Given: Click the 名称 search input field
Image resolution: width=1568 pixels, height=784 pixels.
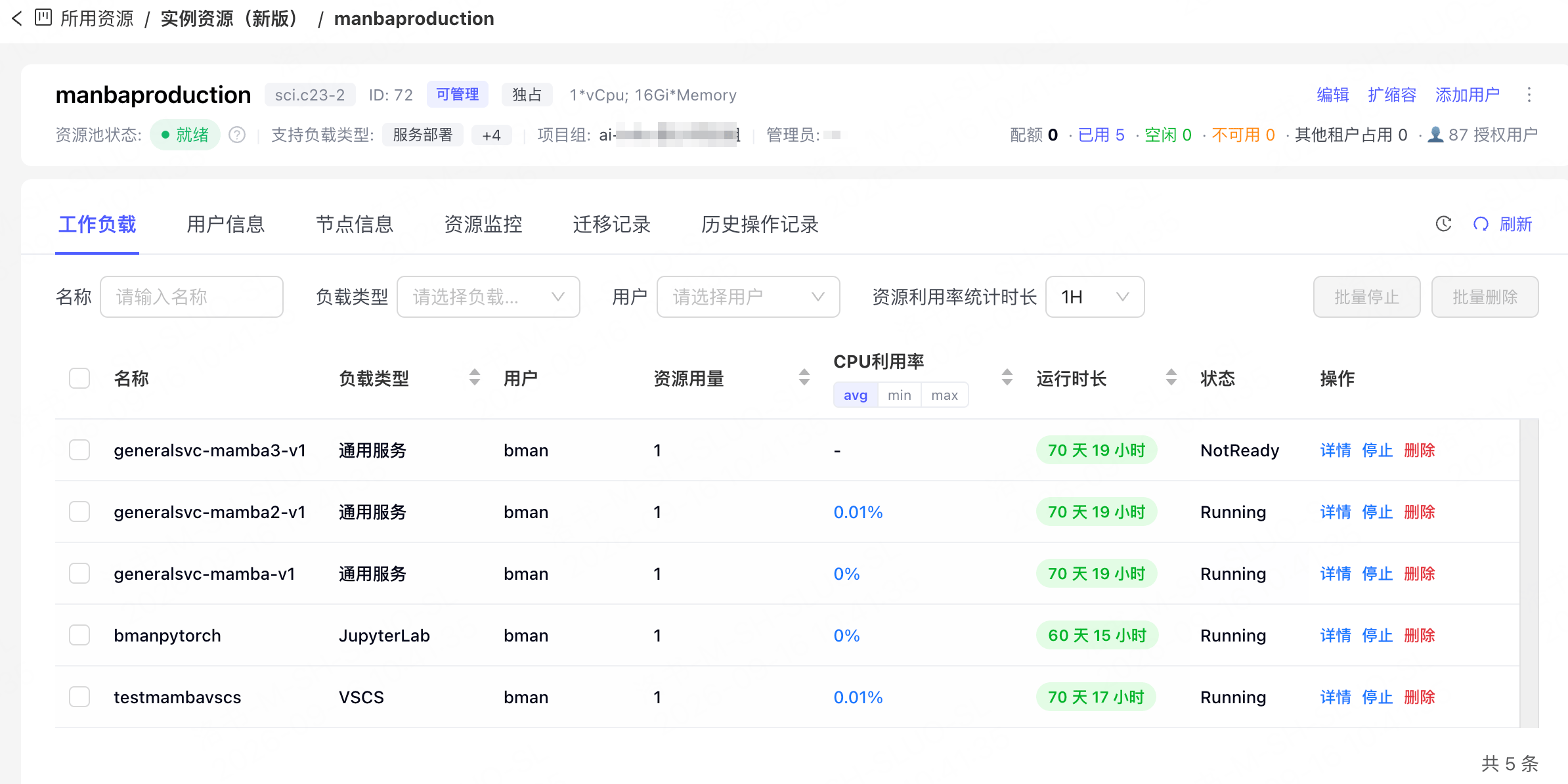Looking at the screenshot, I should point(192,297).
